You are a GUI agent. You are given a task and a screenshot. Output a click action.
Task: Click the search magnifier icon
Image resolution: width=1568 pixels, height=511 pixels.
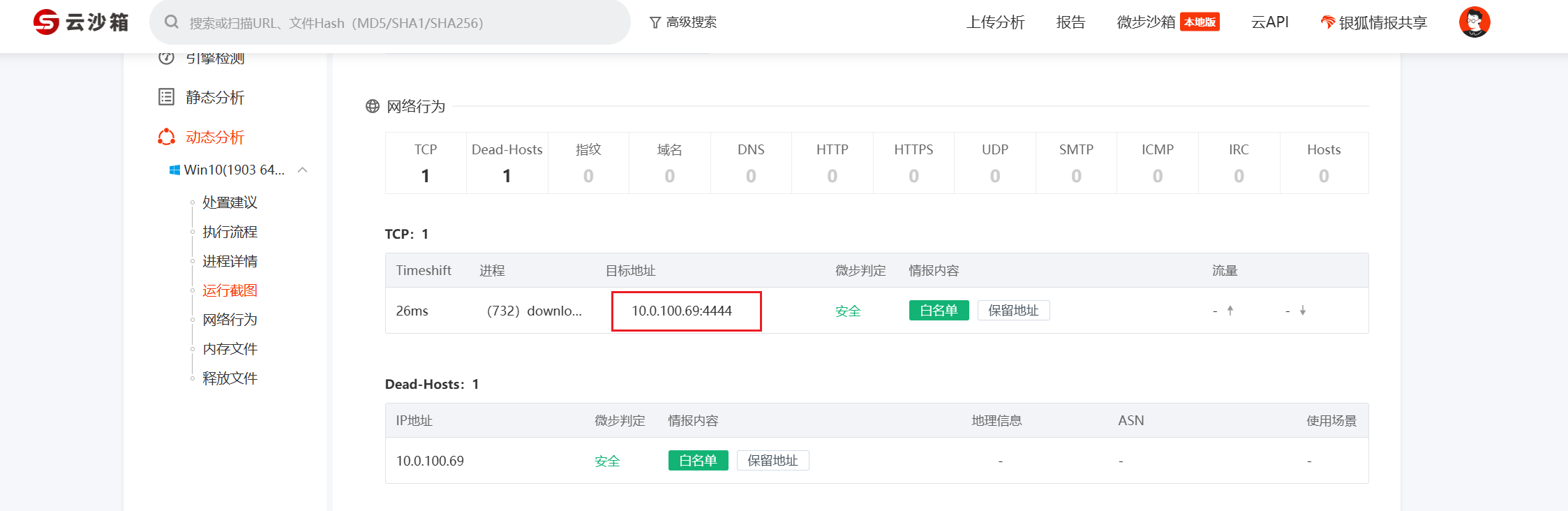[171, 22]
